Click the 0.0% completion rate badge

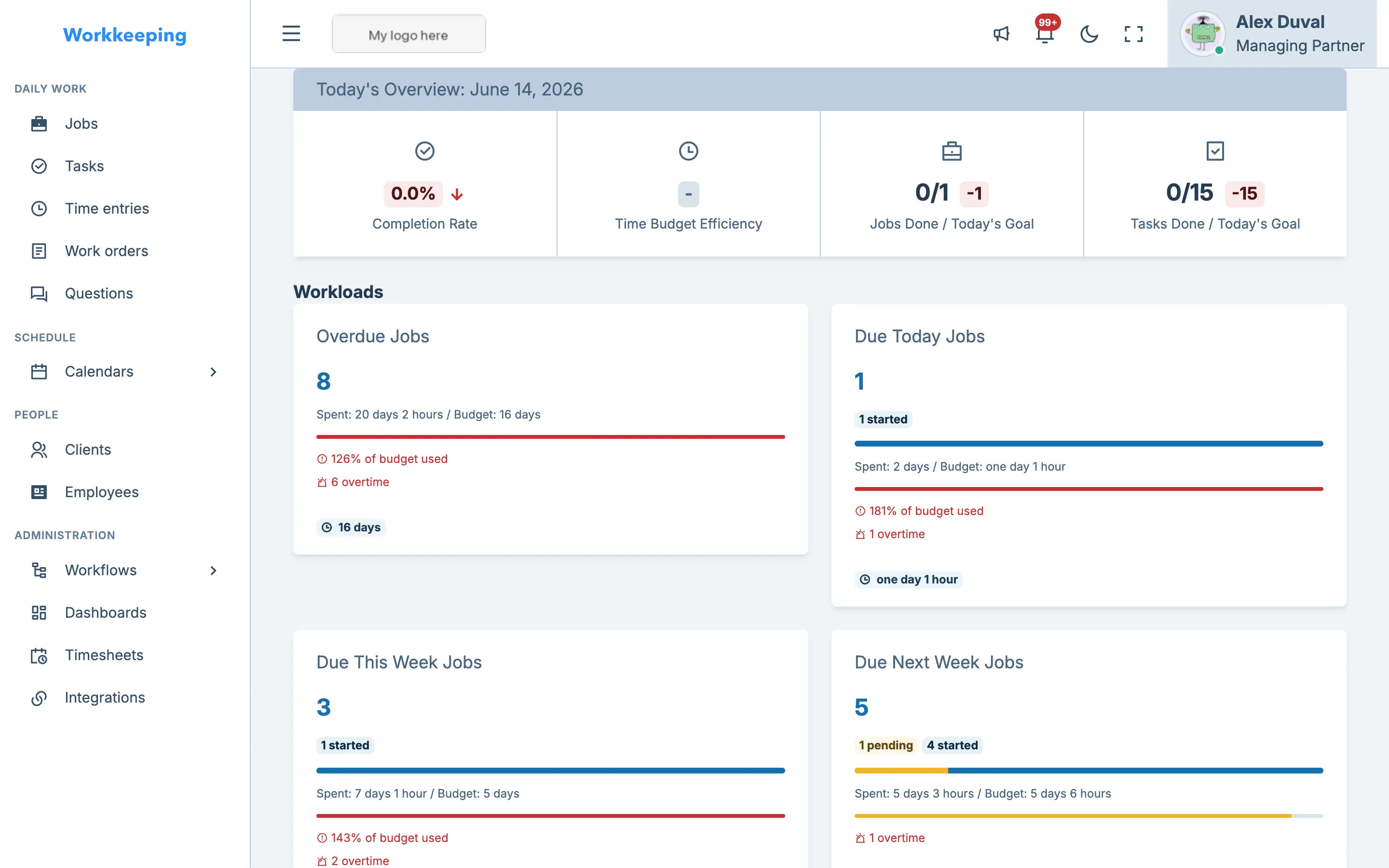[413, 193]
